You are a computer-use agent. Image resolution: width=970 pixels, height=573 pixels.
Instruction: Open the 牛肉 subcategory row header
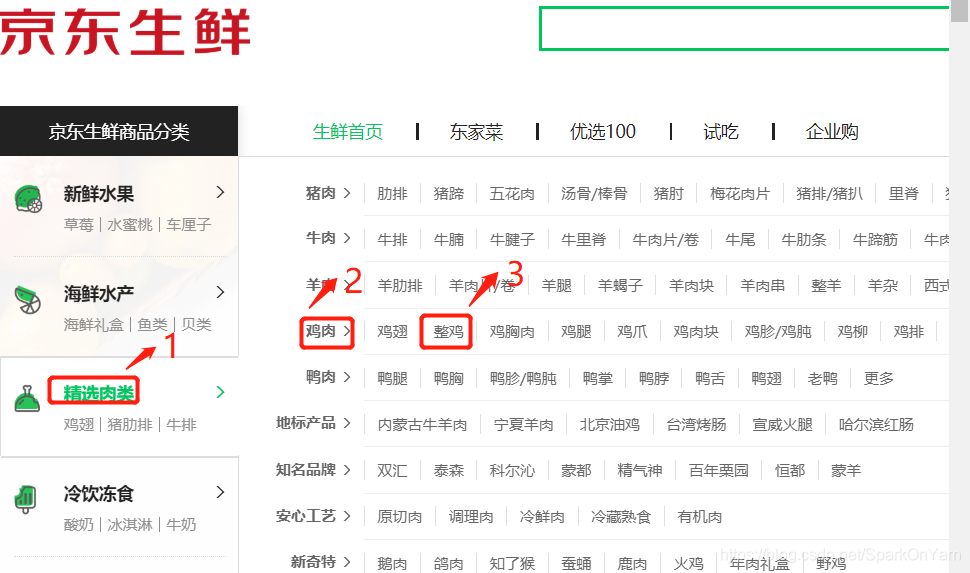click(x=328, y=238)
